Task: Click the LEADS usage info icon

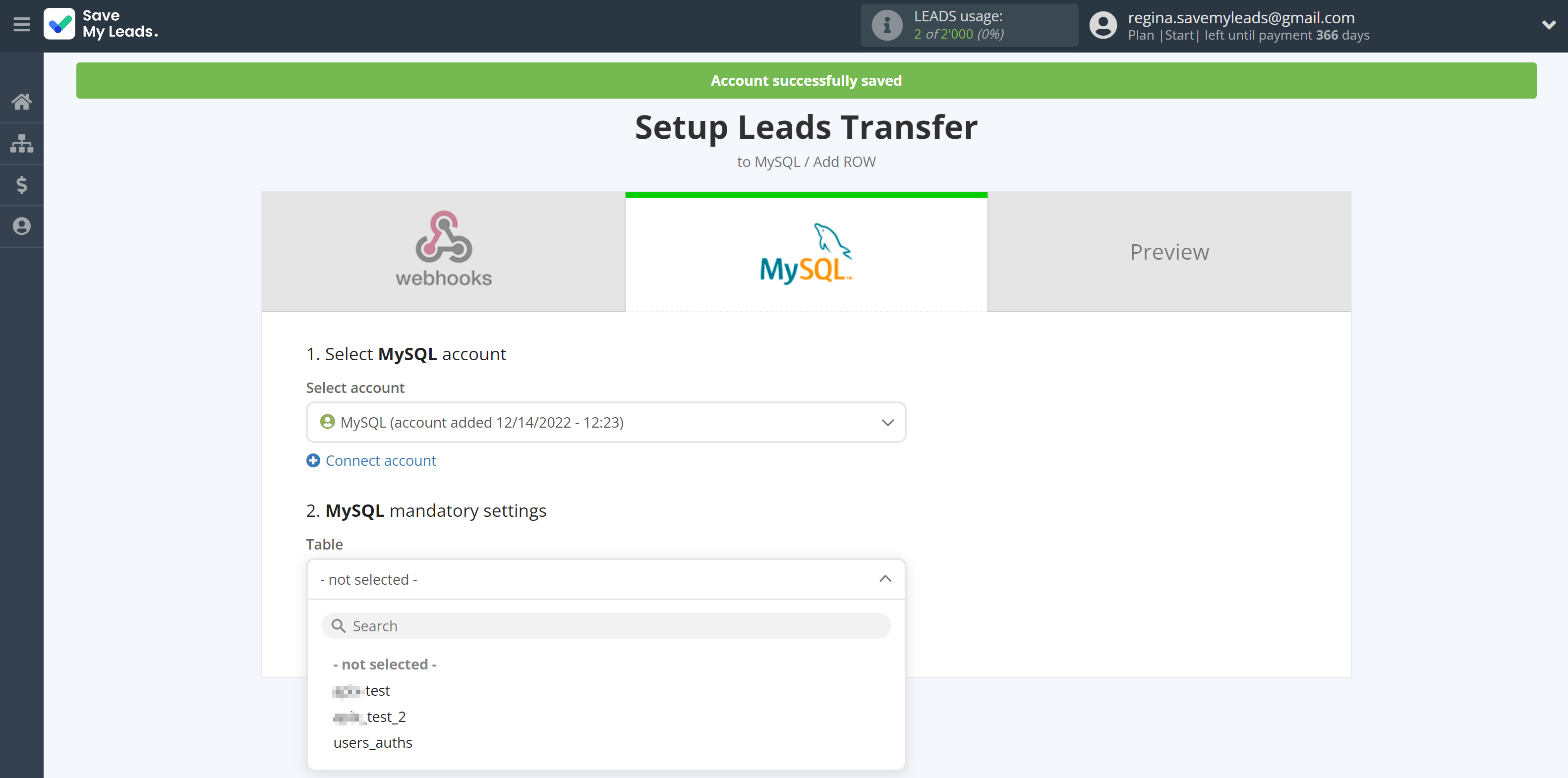Action: (x=887, y=26)
